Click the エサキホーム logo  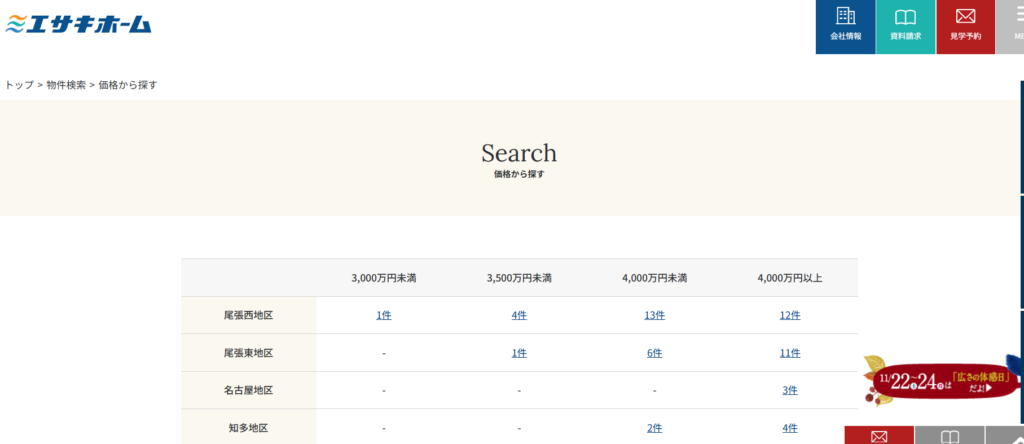click(x=78, y=22)
